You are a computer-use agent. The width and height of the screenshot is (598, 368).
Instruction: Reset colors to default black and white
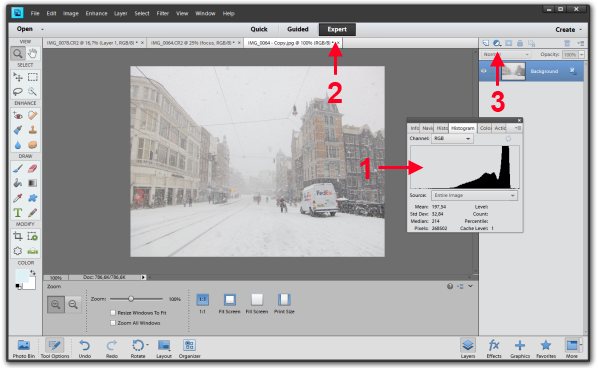[18, 286]
